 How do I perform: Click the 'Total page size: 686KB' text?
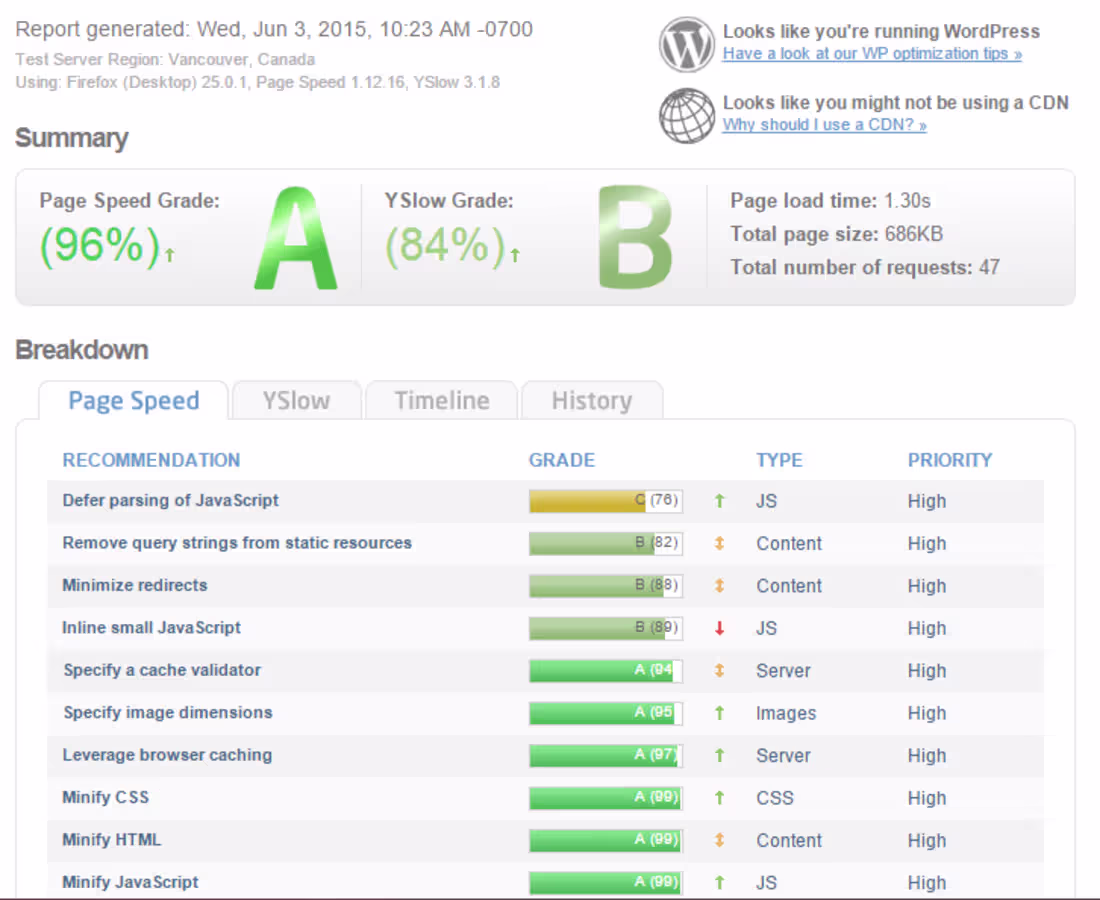[836, 234]
